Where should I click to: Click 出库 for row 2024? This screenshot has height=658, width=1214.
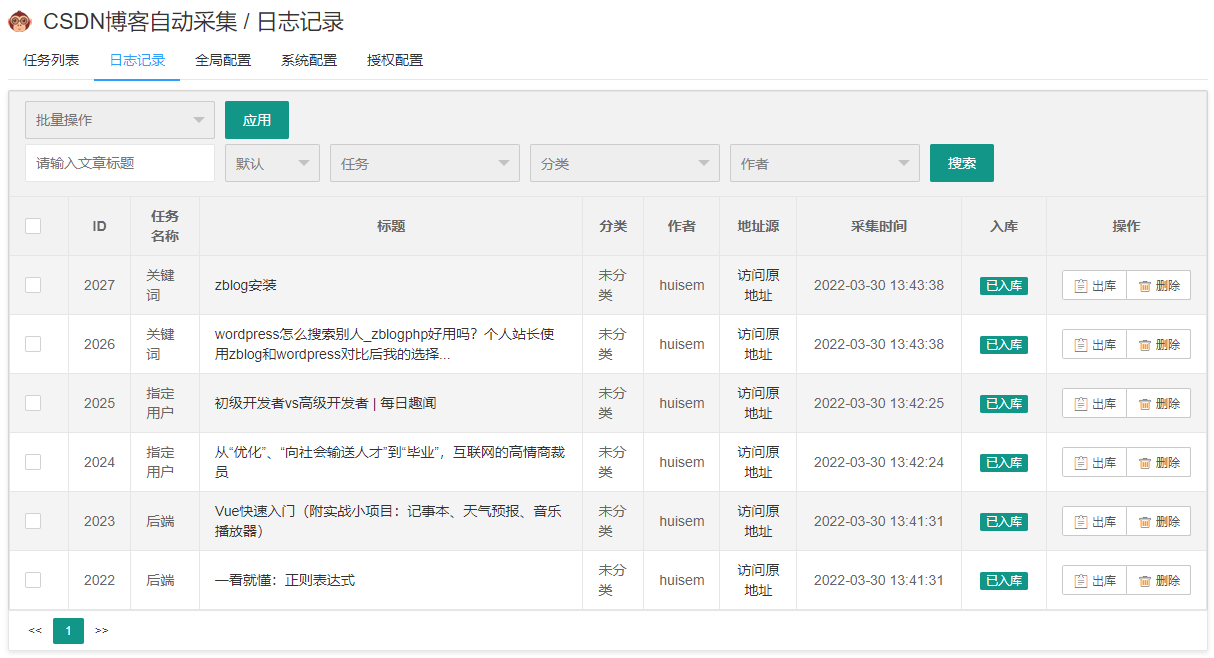point(1094,462)
